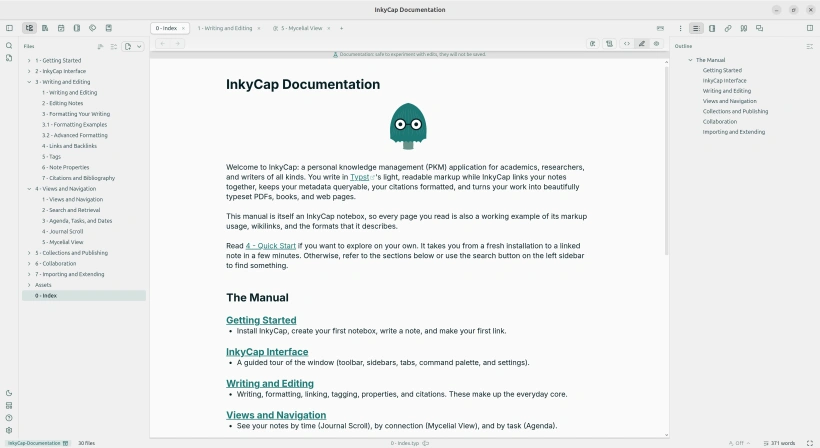The width and height of the screenshot is (820, 448).
Task: Open settings gear in left rail
Action: [x=9, y=431]
